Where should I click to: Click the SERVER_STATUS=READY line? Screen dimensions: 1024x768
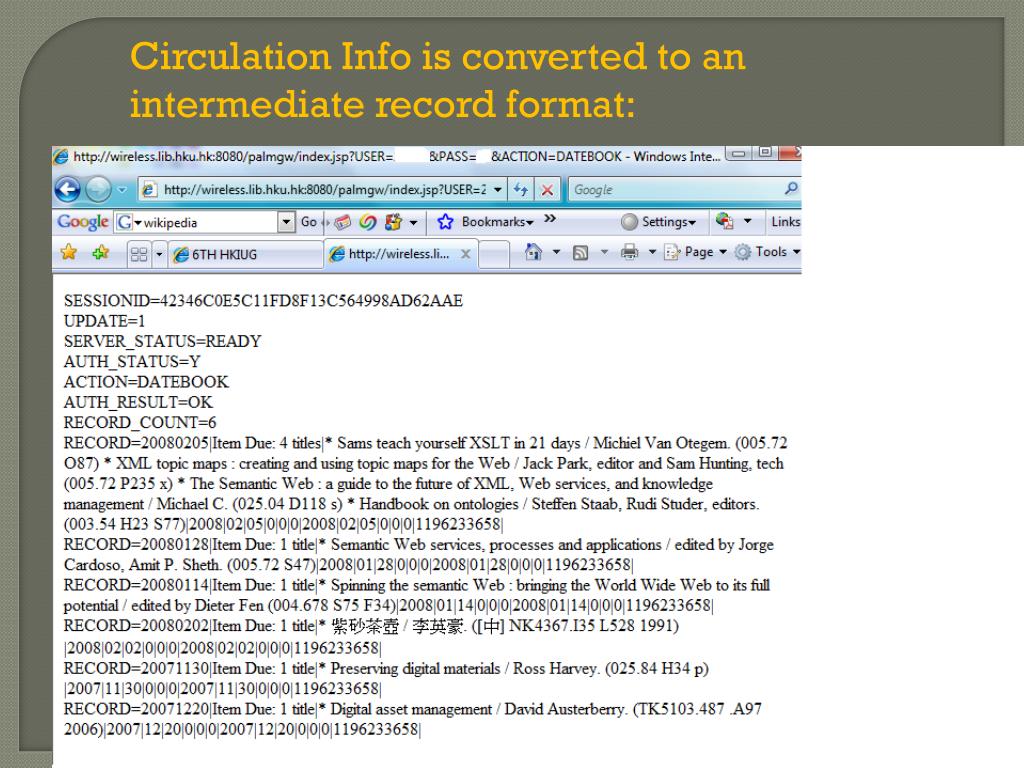[x=163, y=342]
